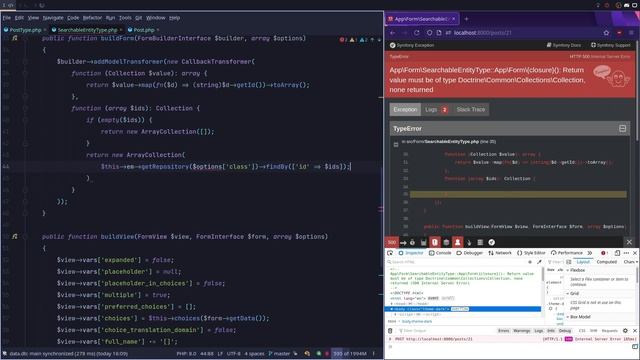Click the UTF-8 encoding in status bar
The height and width of the screenshot is (360, 640).
click(234, 354)
